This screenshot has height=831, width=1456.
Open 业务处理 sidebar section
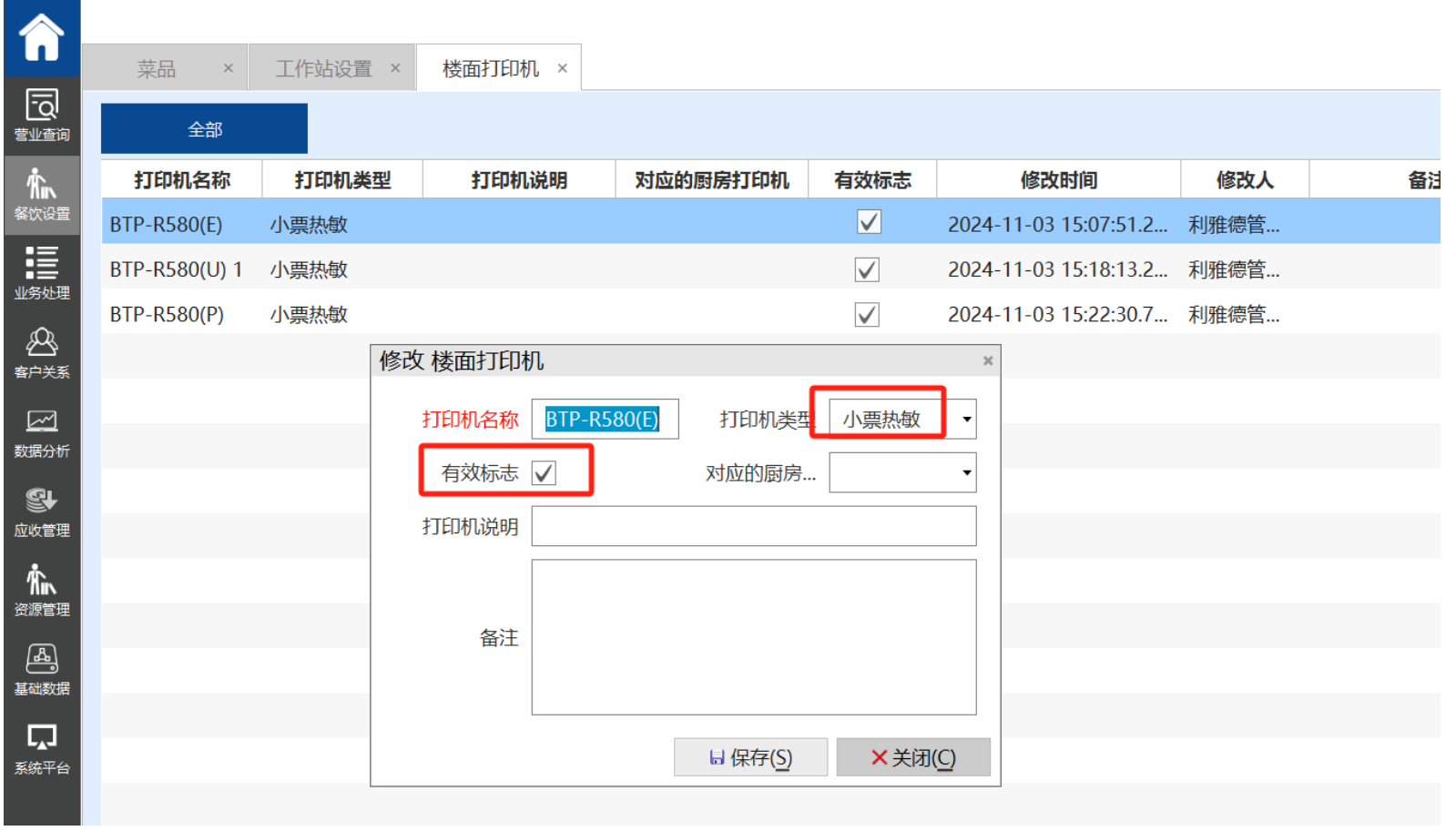(x=42, y=273)
